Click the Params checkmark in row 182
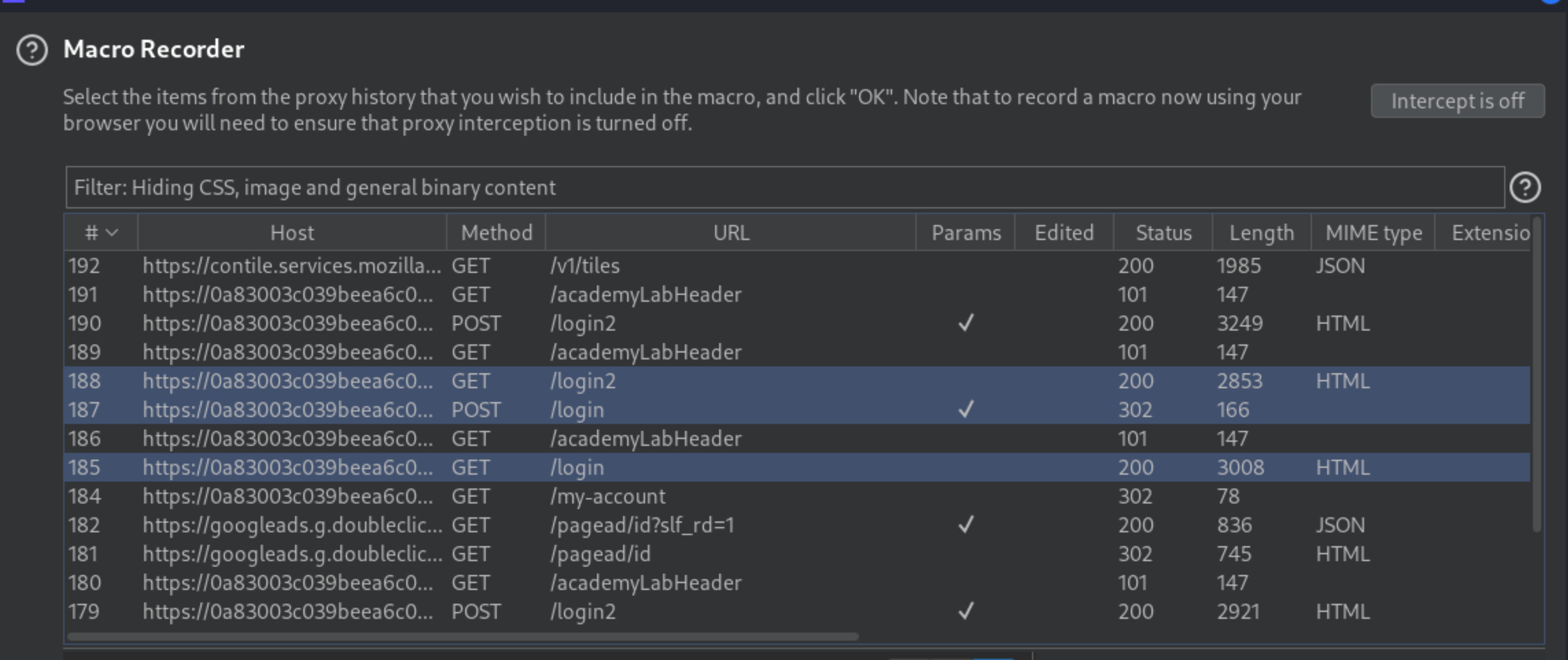The image size is (1568, 660). 966,524
